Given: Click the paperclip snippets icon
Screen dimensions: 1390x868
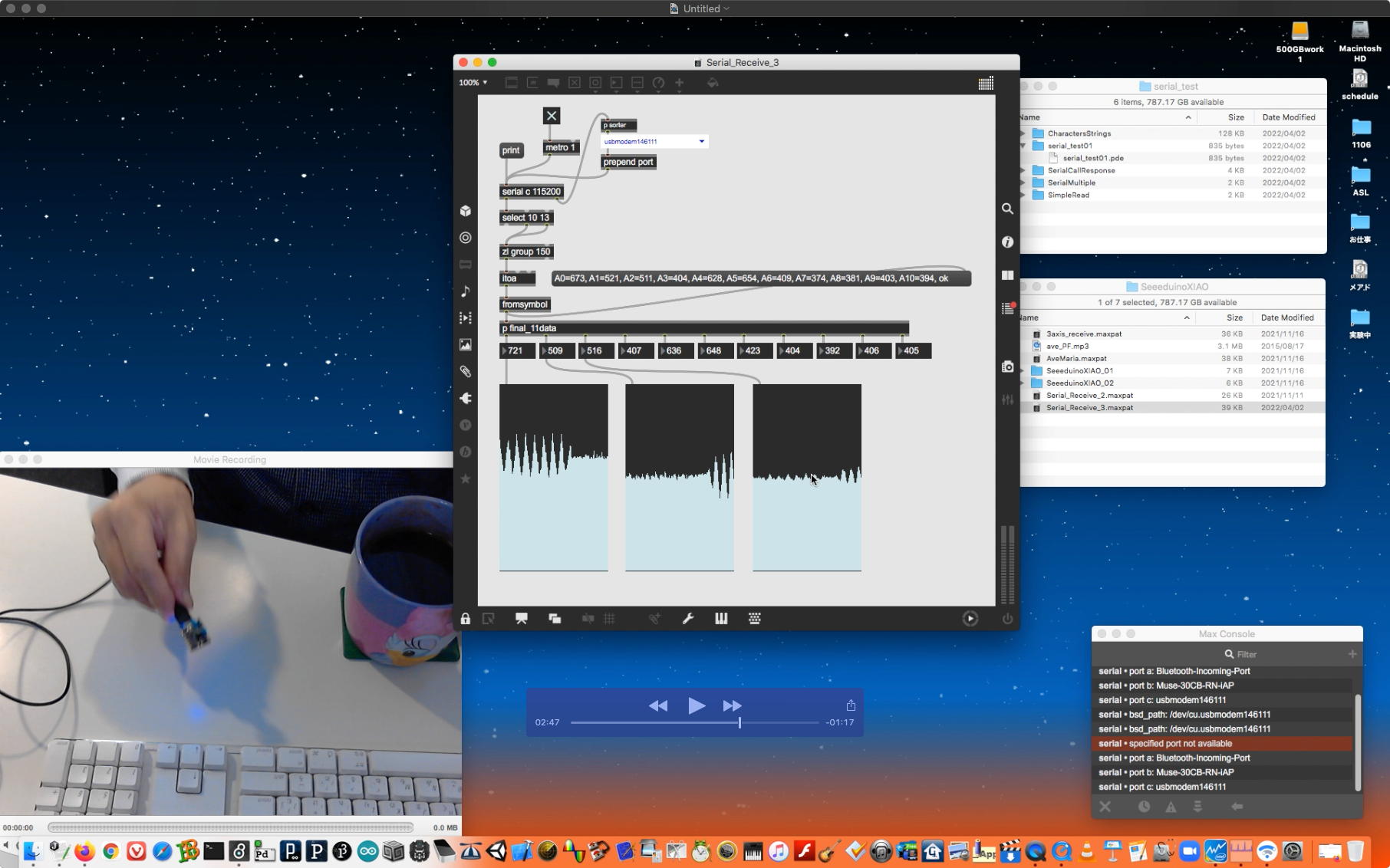Looking at the screenshot, I should tap(466, 372).
